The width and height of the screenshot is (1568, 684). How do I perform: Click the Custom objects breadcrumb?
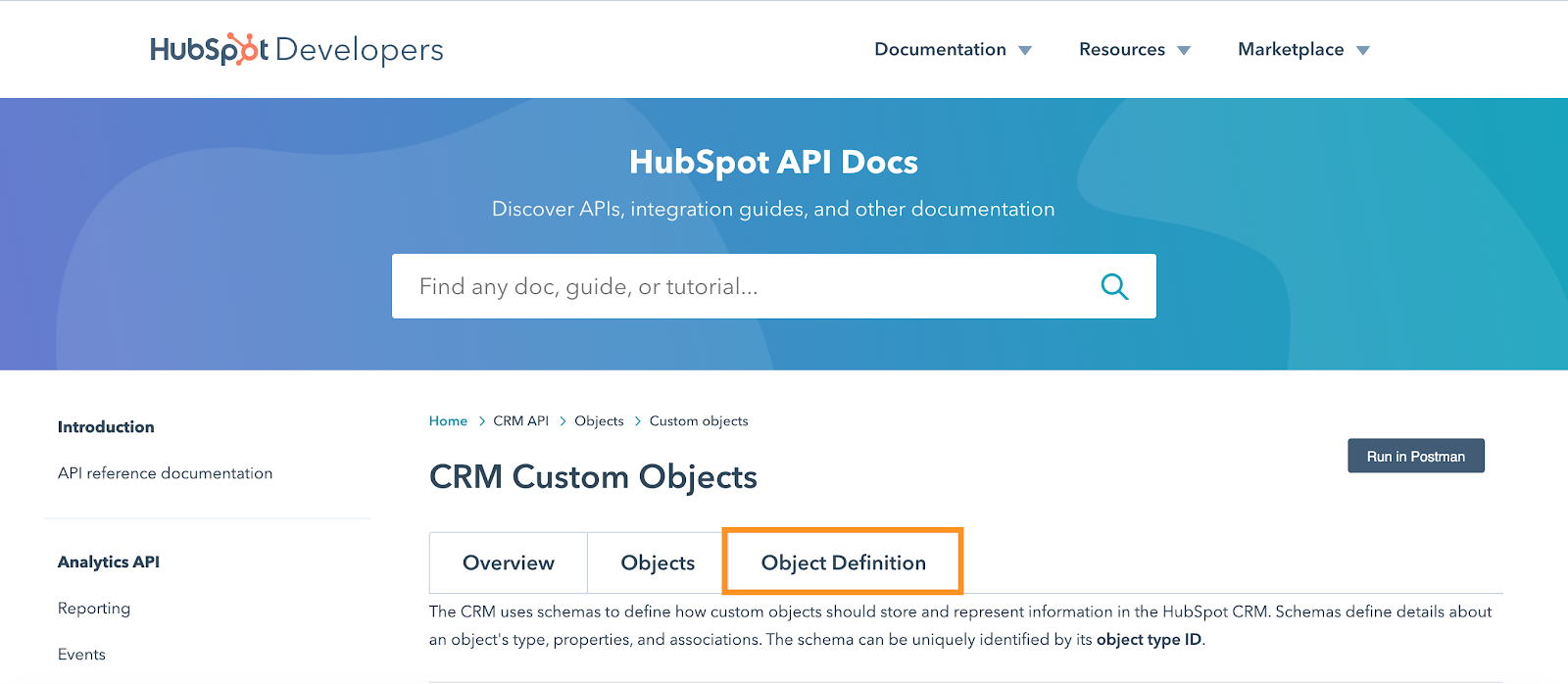click(x=699, y=421)
